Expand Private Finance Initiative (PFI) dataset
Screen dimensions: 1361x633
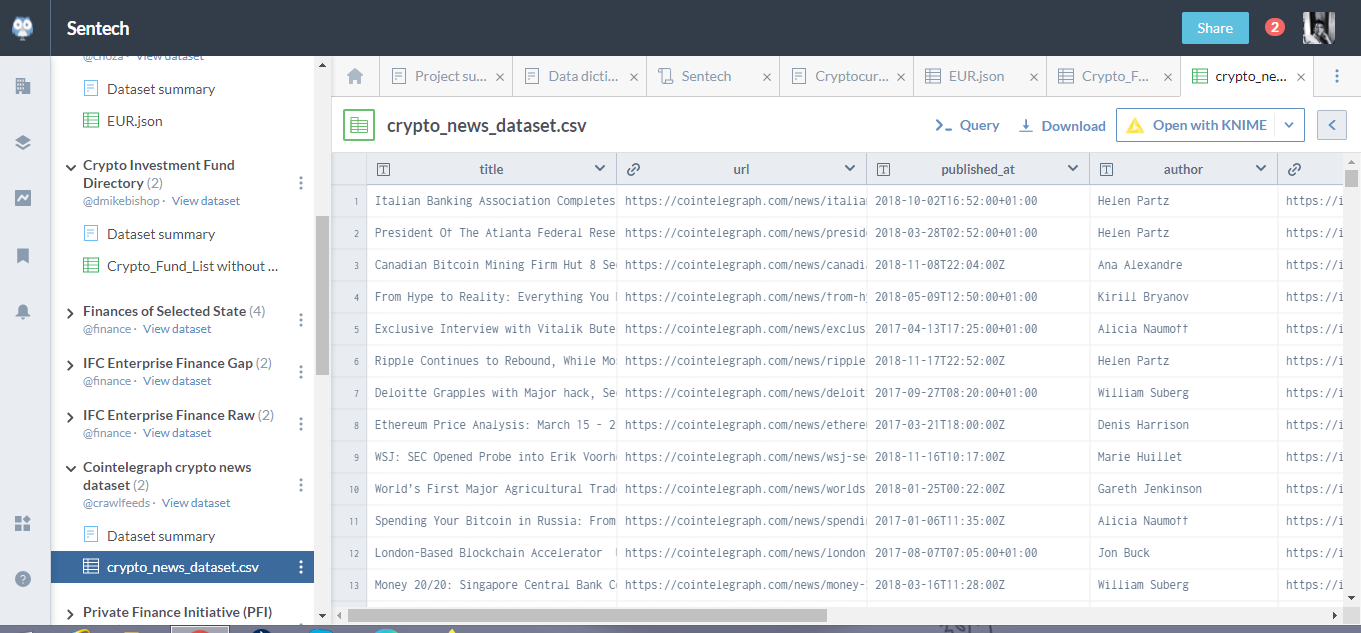tap(71, 614)
